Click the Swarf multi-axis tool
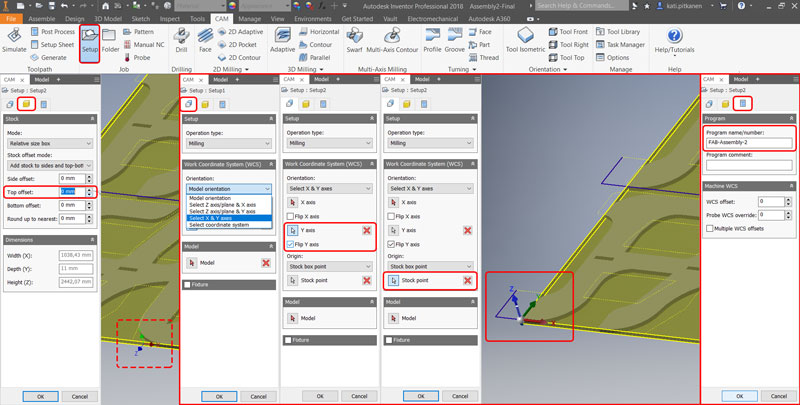800x405 pixels. point(354,40)
